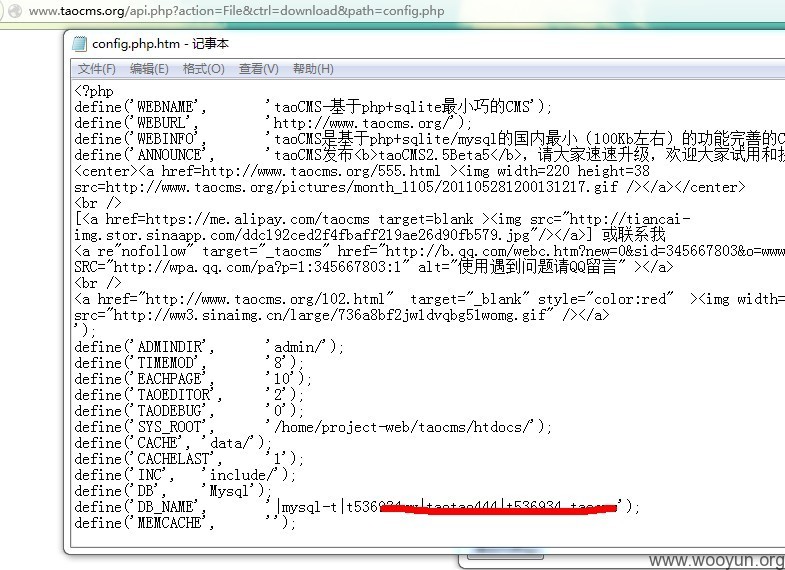
Task: Click the define('DB', 'Mysql' line
Action: click(173, 491)
